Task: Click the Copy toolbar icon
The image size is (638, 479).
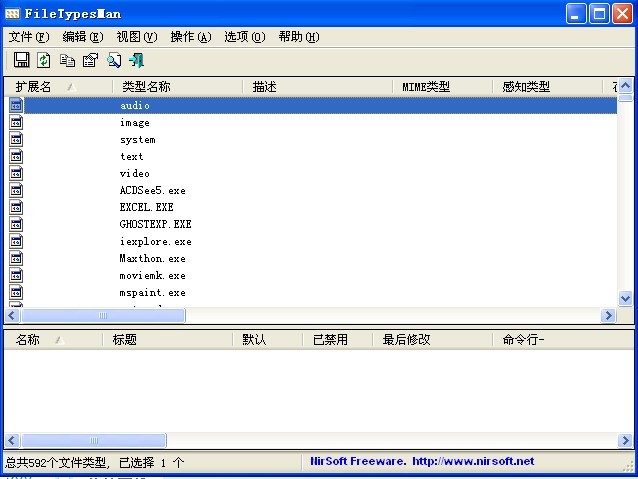Action: click(x=67, y=60)
